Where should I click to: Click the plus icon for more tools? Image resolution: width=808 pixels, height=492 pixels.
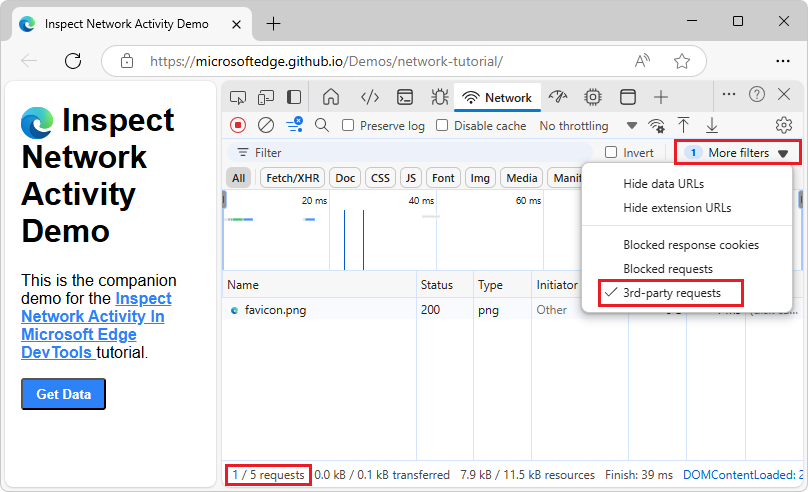[x=661, y=97]
